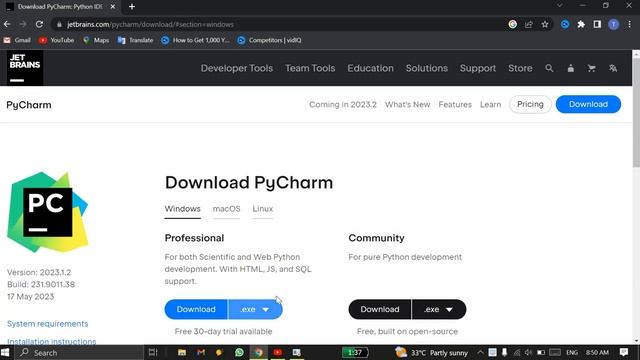
Task: Download PyCharm Professional
Action: (x=196, y=309)
